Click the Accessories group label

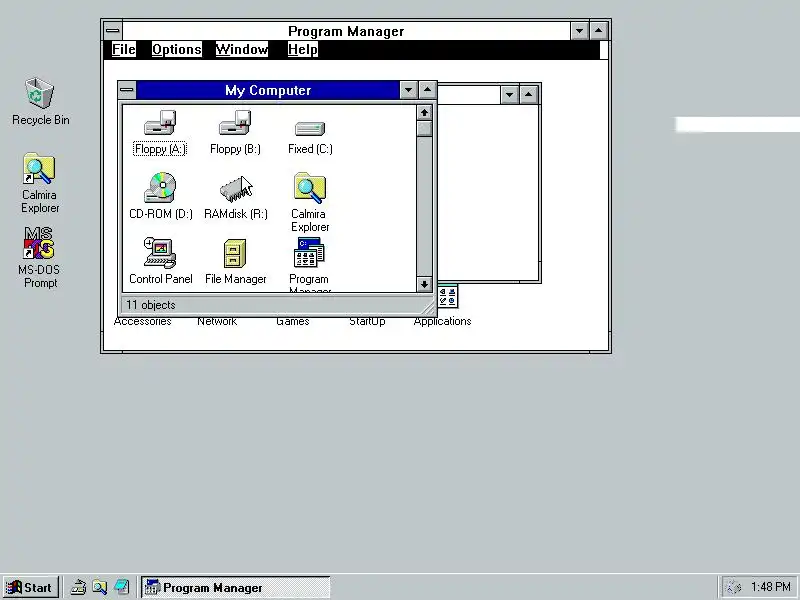(x=142, y=321)
